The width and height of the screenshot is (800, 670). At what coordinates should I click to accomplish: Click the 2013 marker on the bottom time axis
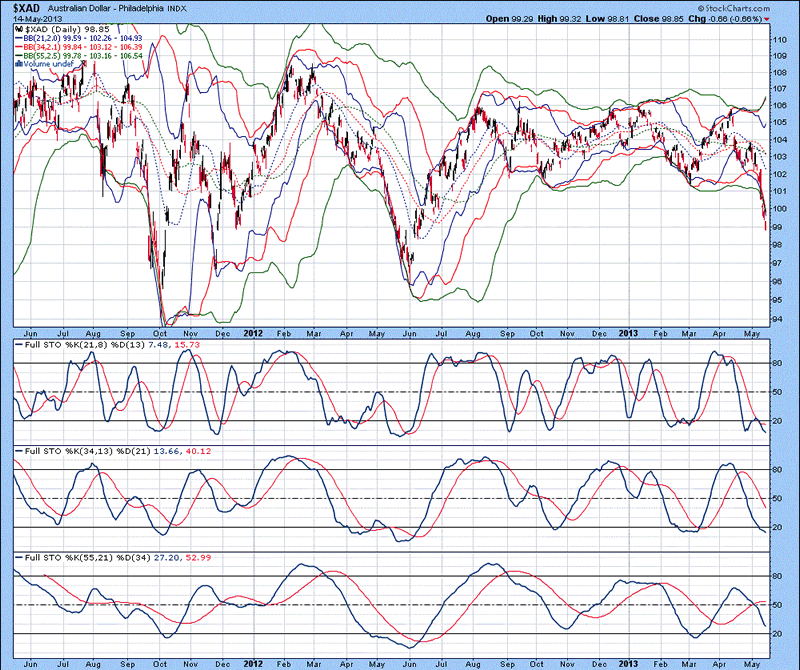click(629, 662)
